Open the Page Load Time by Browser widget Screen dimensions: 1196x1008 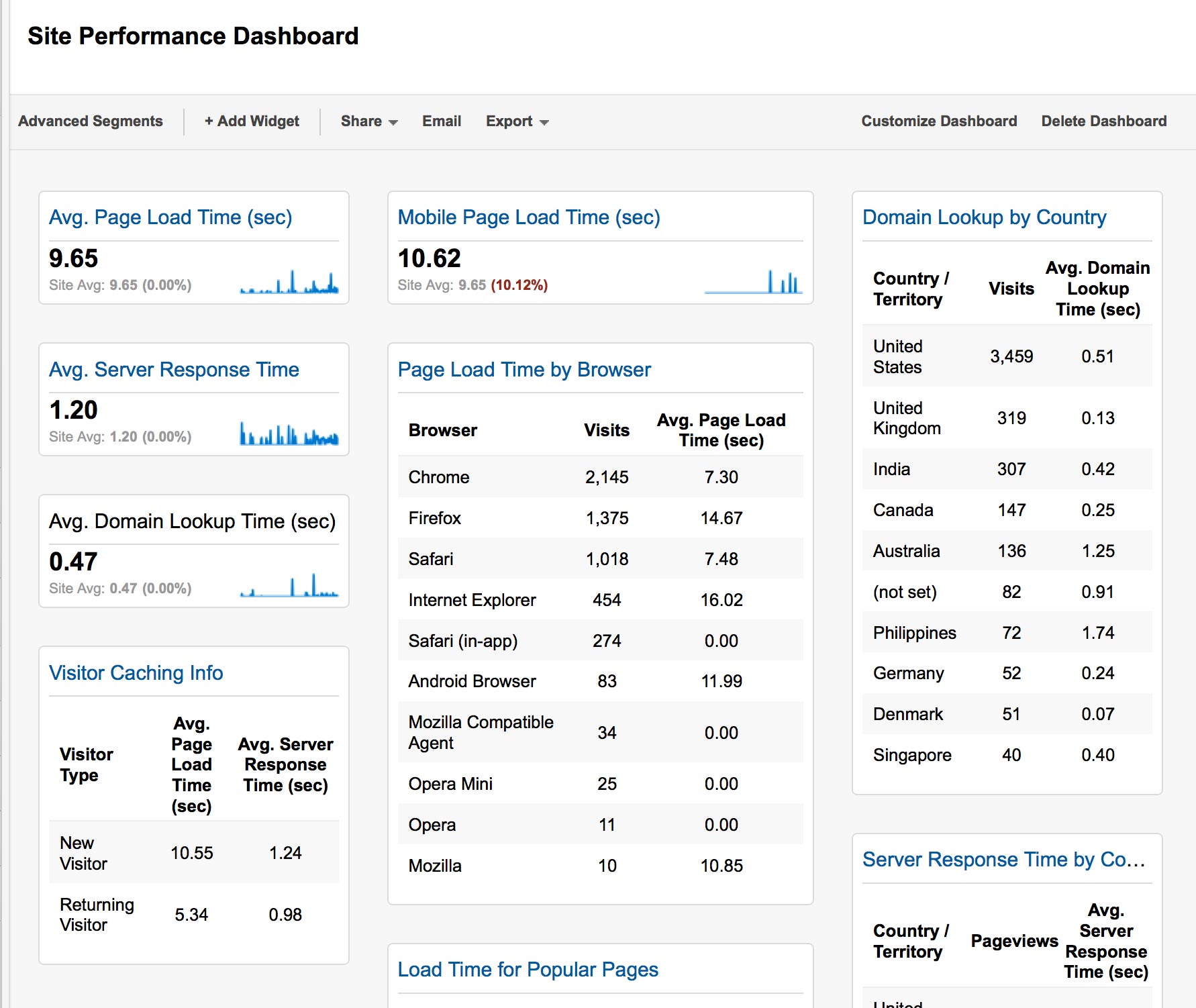point(524,370)
